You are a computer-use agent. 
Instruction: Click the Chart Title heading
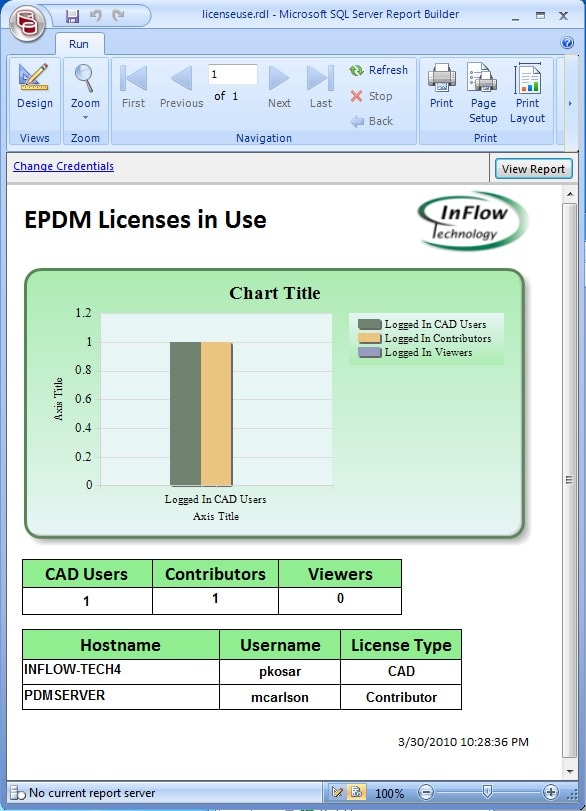tap(275, 293)
